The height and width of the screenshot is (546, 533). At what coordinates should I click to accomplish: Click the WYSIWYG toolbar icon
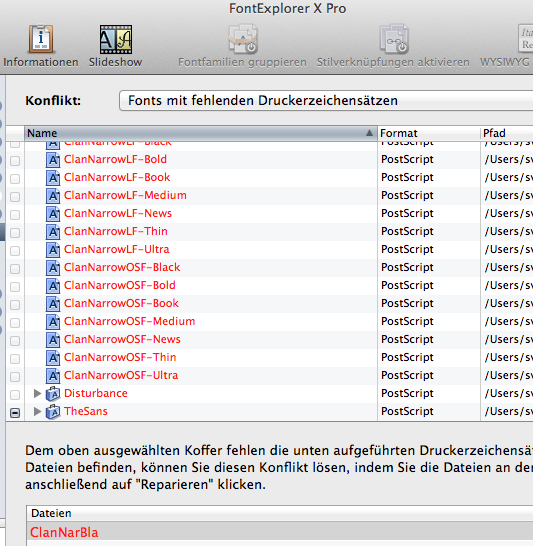[x=525, y=39]
